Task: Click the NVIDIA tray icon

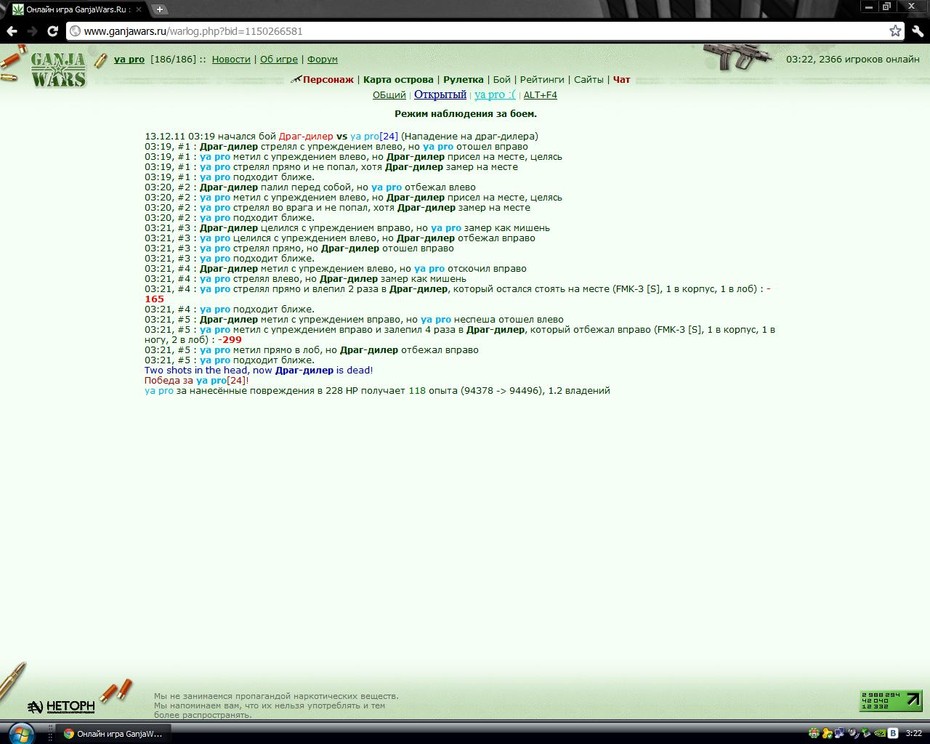Action: (x=880, y=734)
